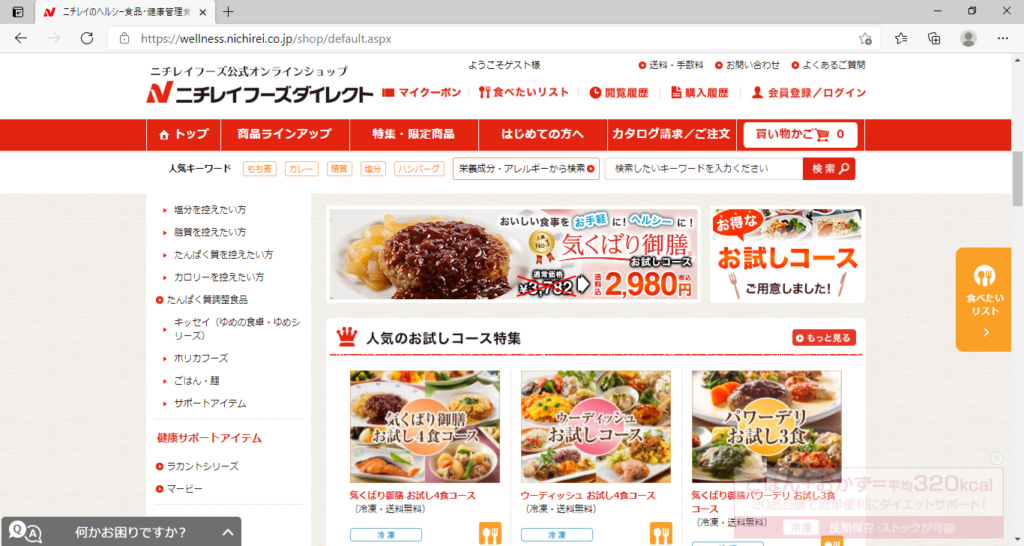Viewport: 1024px width, 546px height.
Task: Open ホリカフーズ sidebar link
Action: [200, 359]
